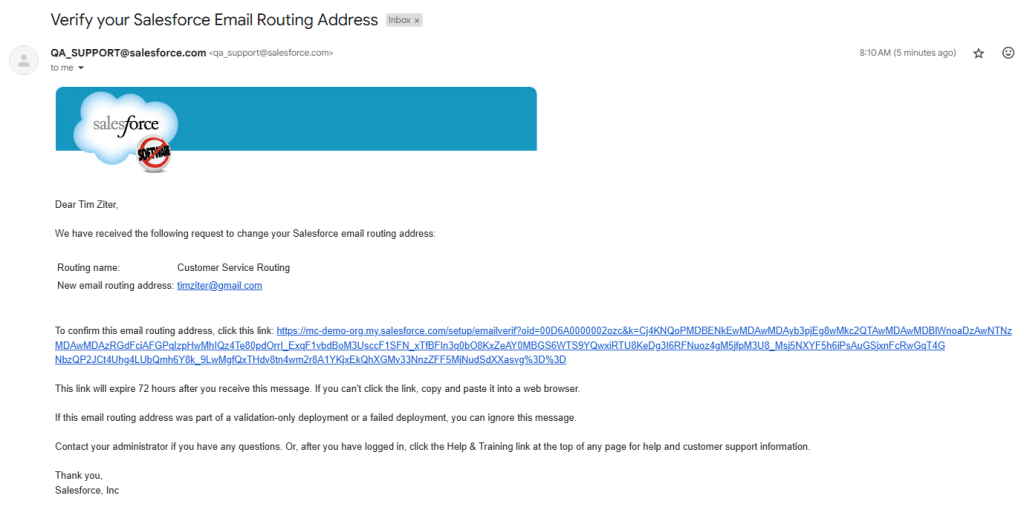1024x507 pixels.
Task: Click the sender's profile avatar
Action: pyautogui.click(x=23, y=60)
